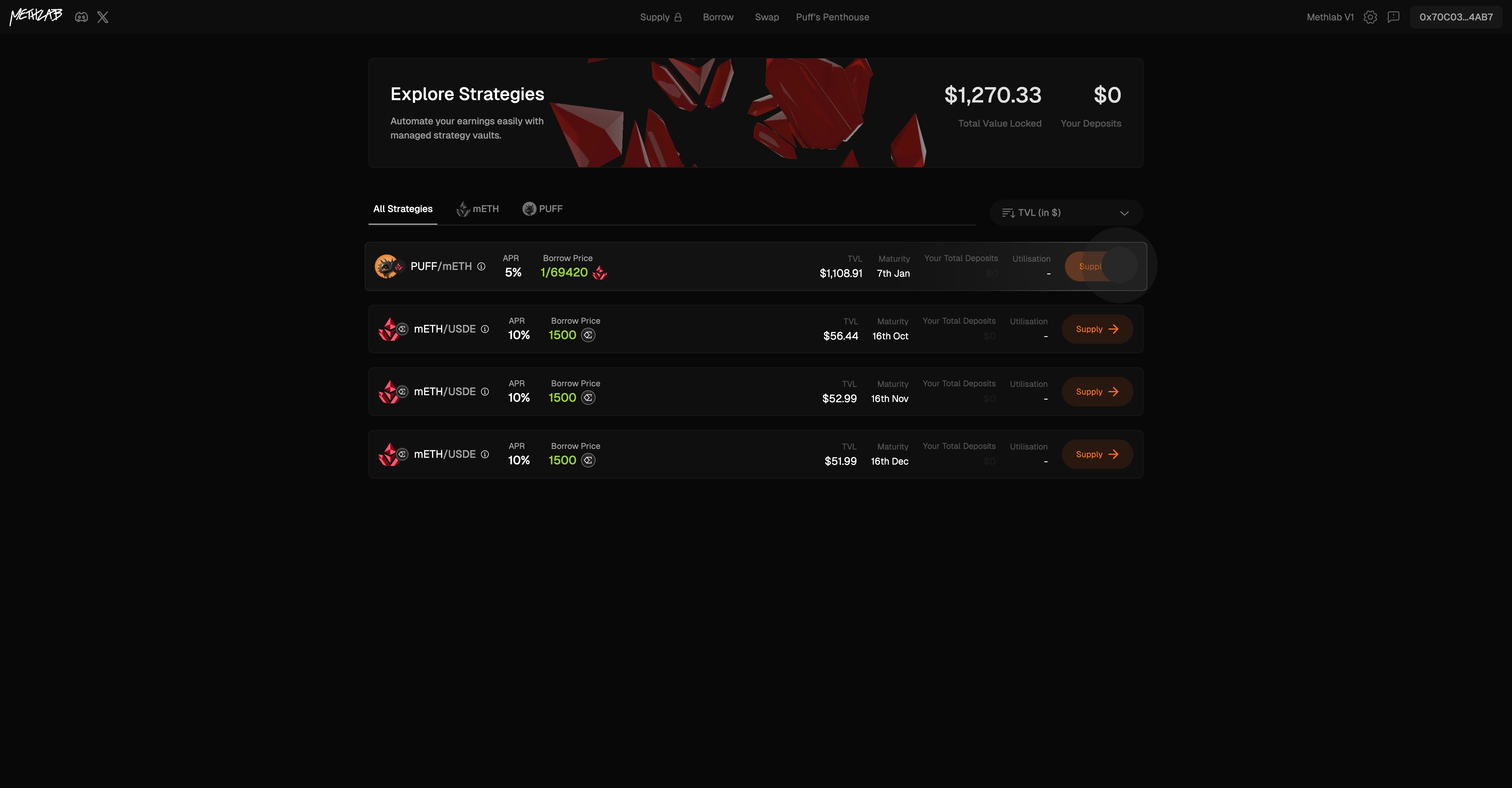Click info icon on 16th Dec mETH/USDE row
Screen dimensions: 1512x788
(x=485, y=455)
